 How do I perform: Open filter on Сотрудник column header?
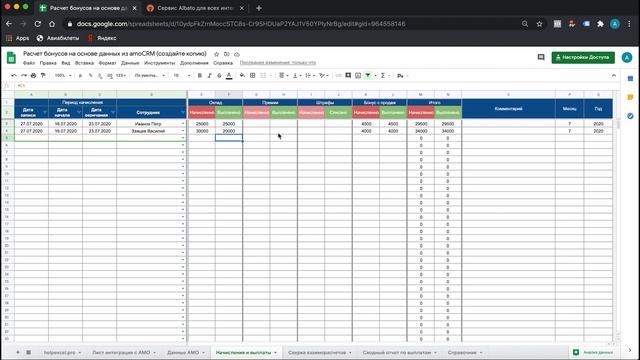(182, 112)
